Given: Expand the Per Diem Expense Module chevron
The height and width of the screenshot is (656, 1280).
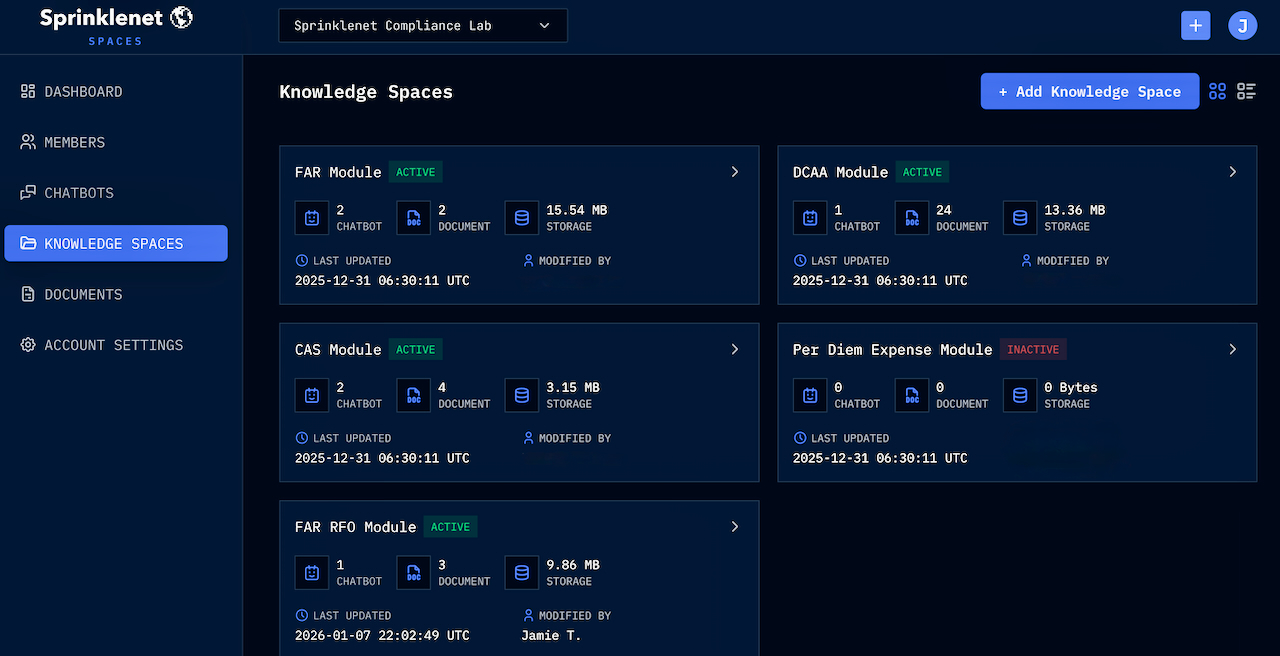Looking at the screenshot, I should click(x=1233, y=349).
